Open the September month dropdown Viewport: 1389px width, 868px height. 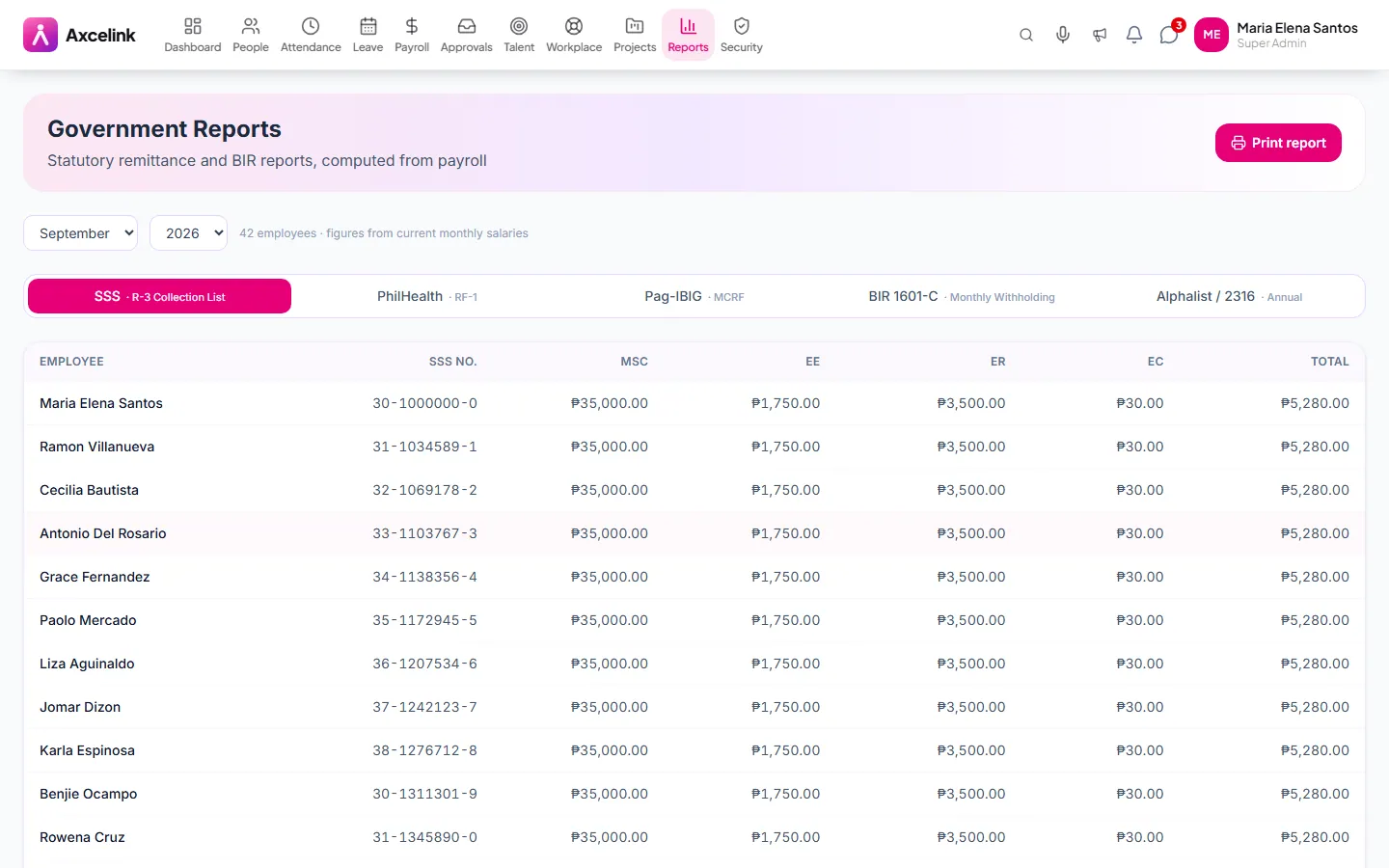[80, 232]
